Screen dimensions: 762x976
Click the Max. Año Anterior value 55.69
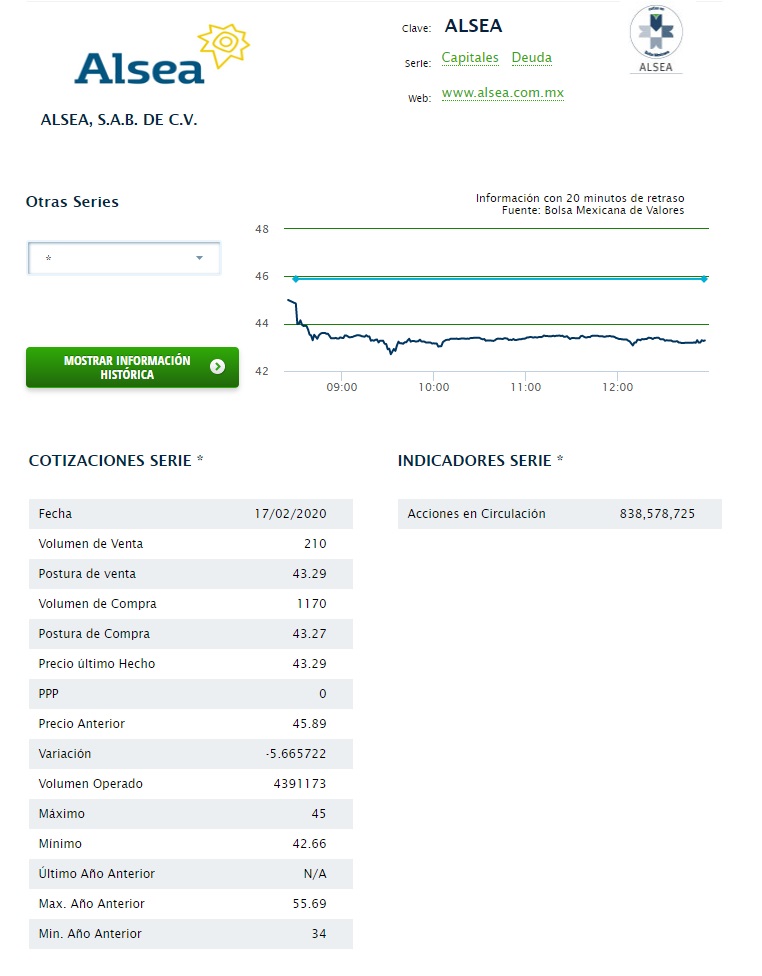pyautogui.click(x=309, y=903)
